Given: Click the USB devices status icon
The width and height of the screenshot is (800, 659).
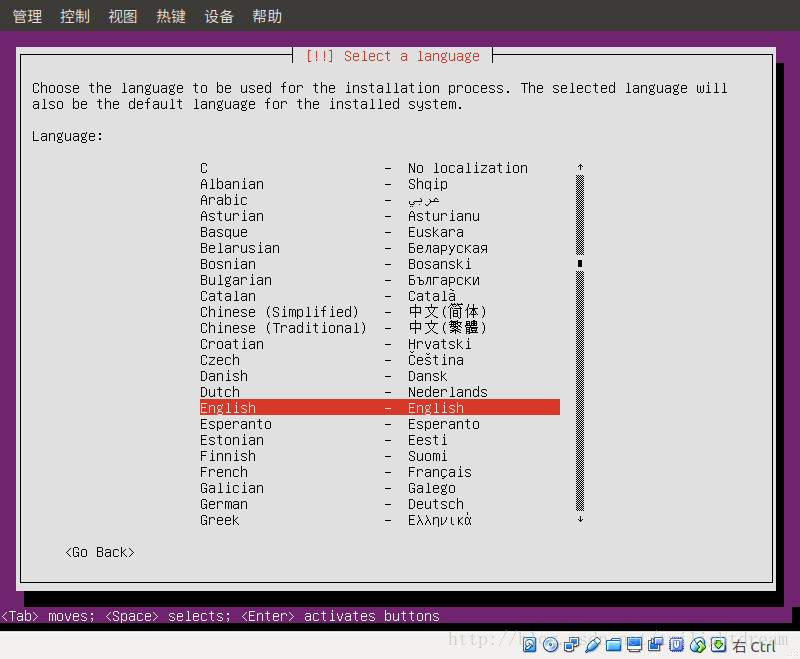Looking at the screenshot, I should click(677, 645).
